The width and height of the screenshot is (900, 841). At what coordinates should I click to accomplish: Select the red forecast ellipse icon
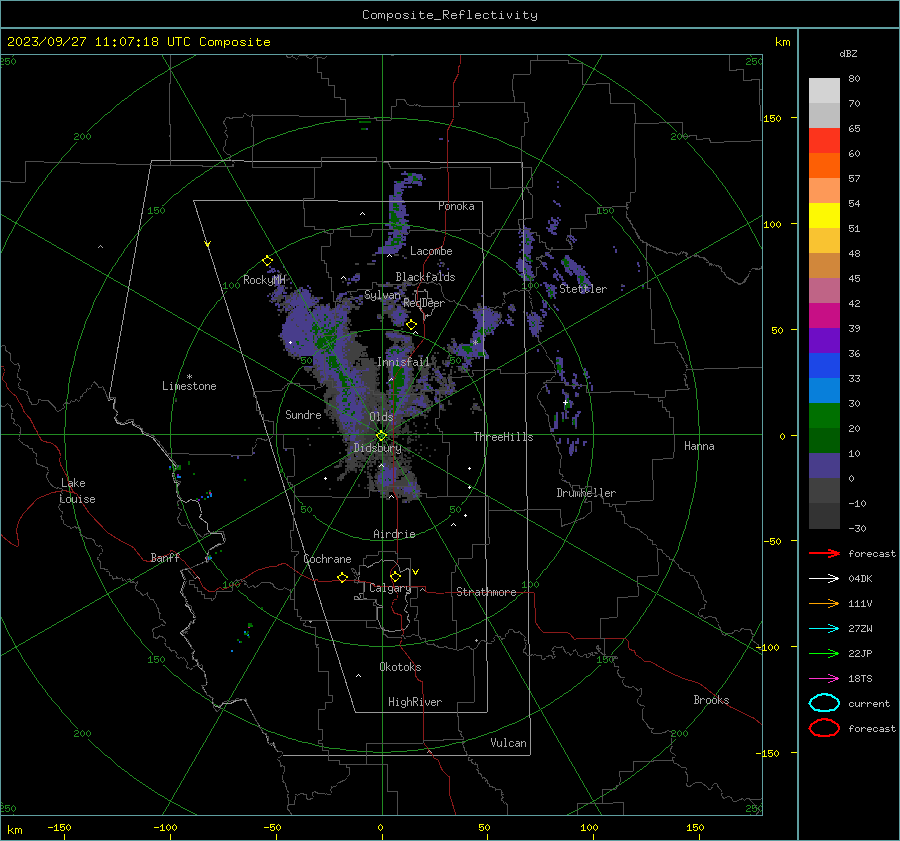[824, 728]
